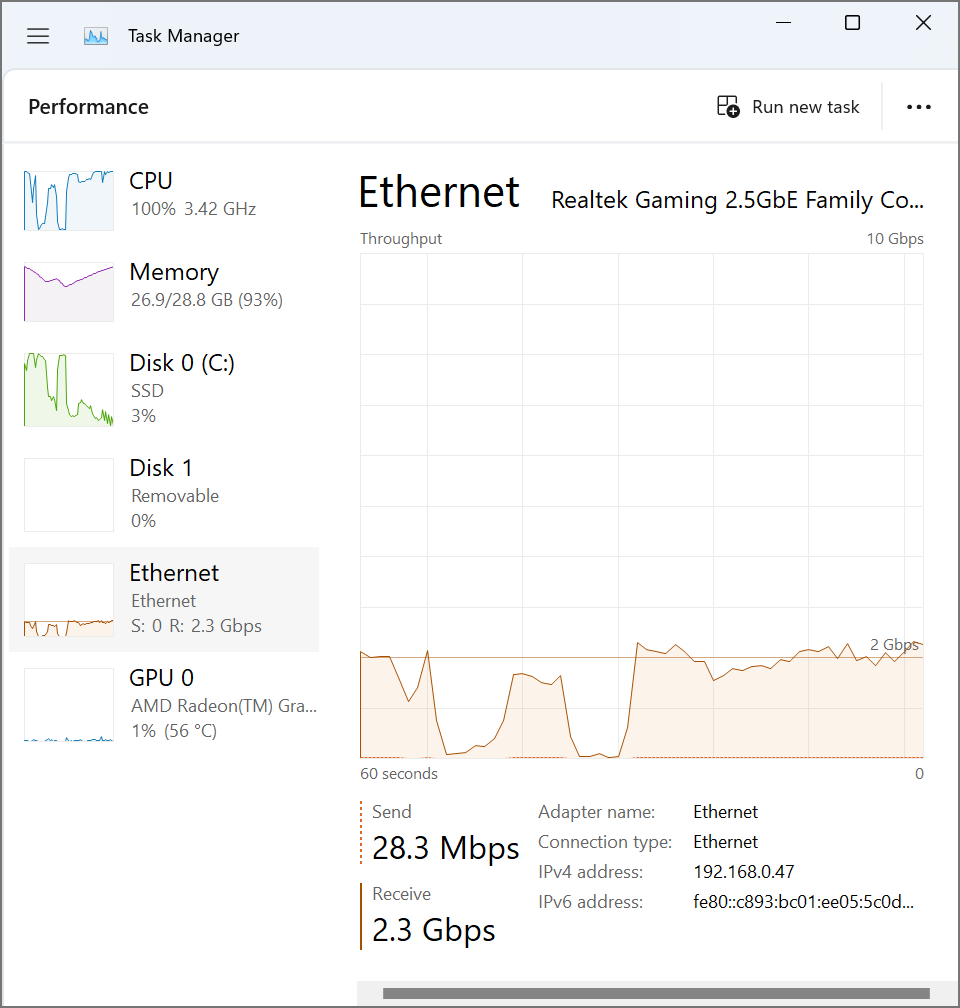Click the large Ethernet heading
Screen dimensions: 960x1008
[439, 192]
